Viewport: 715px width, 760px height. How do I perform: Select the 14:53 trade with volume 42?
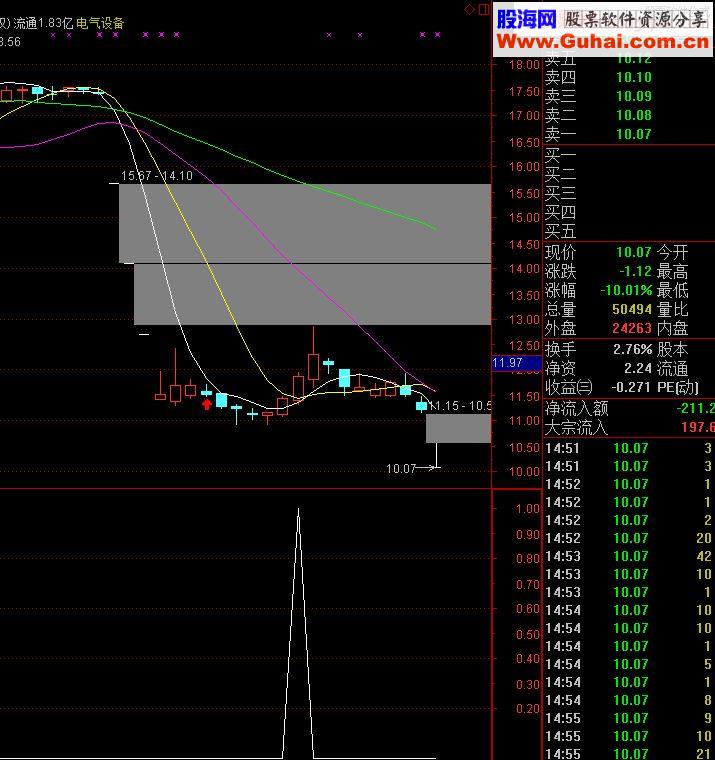(x=629, y=556)
